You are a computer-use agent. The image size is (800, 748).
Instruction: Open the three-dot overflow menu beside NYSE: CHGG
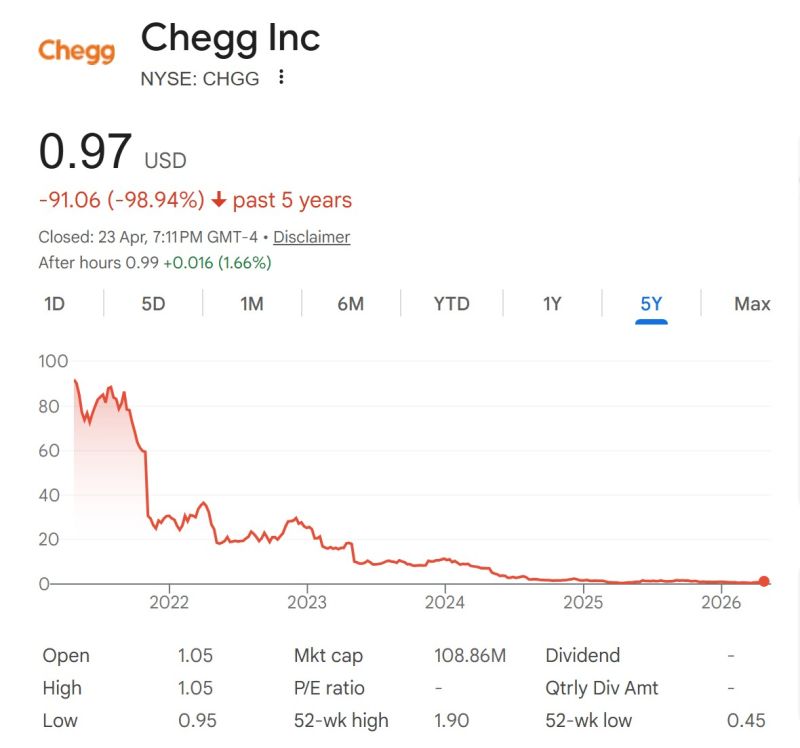[281, 77]
